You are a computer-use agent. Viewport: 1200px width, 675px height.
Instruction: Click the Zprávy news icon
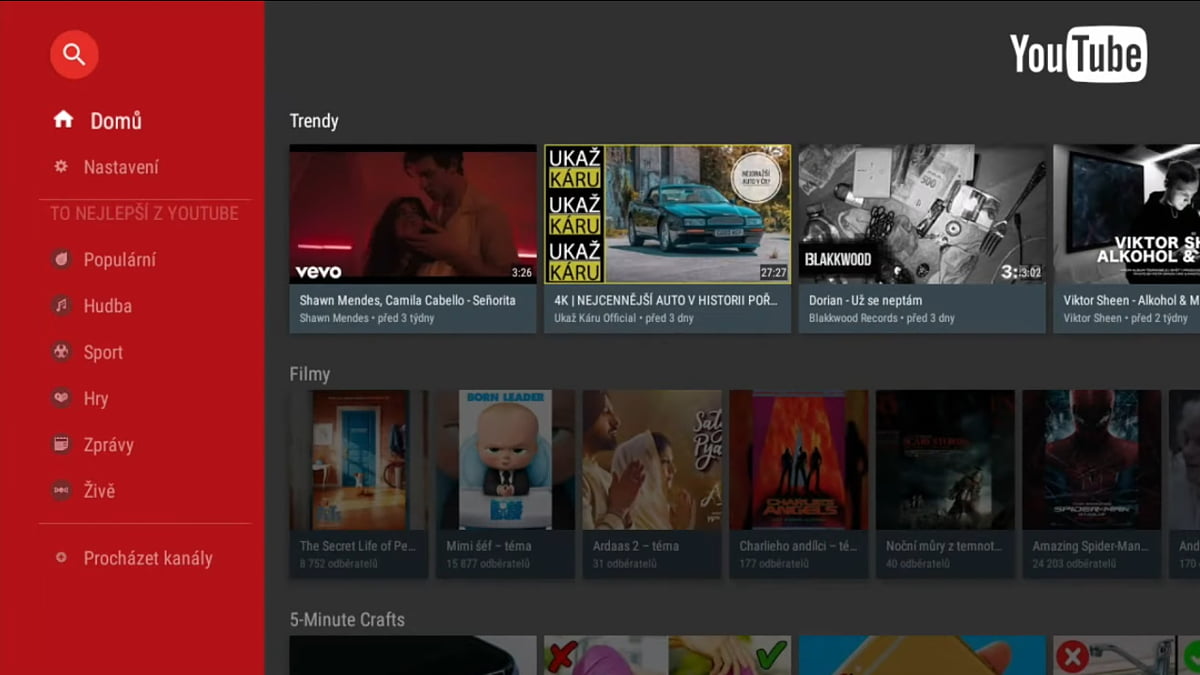(62, 444)
